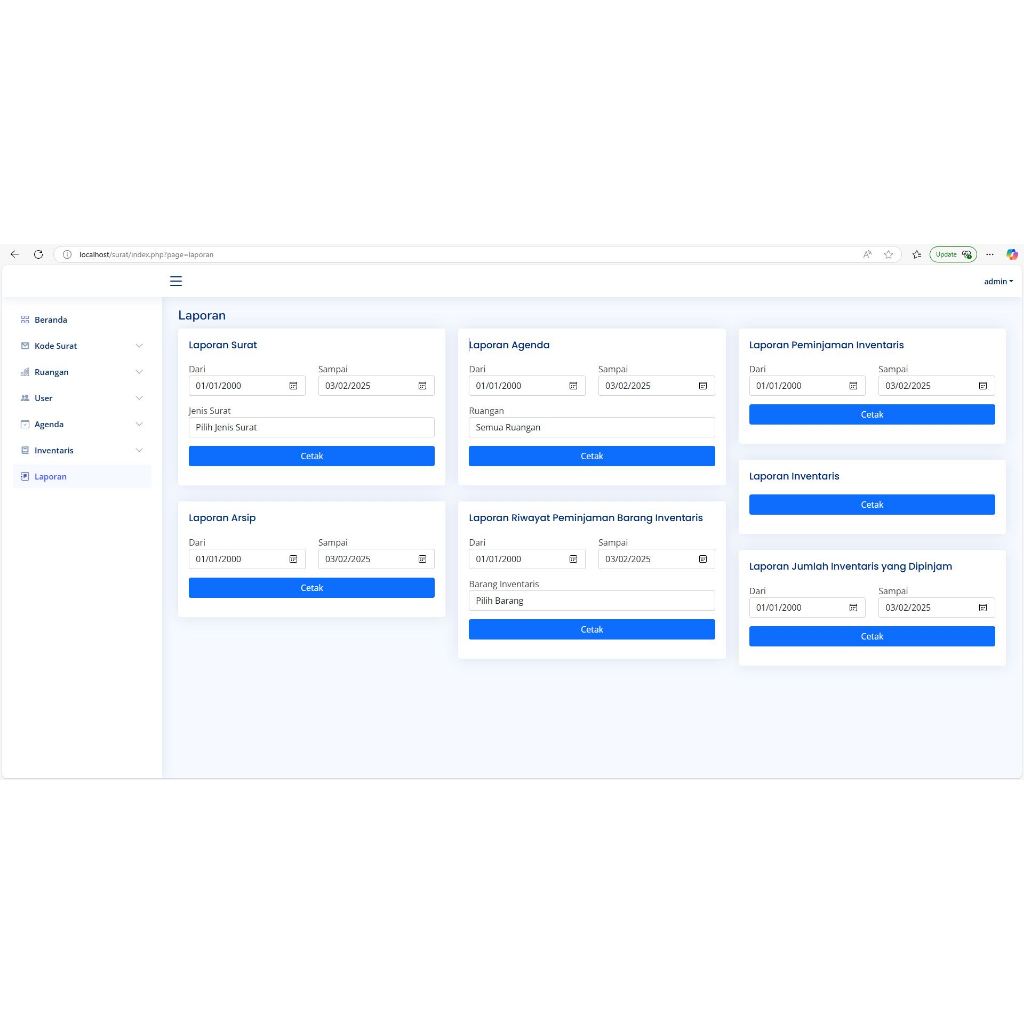
Task: Expand the Ruangan sidebar menu
Action: pyautogui.click(x=82, y=372)
